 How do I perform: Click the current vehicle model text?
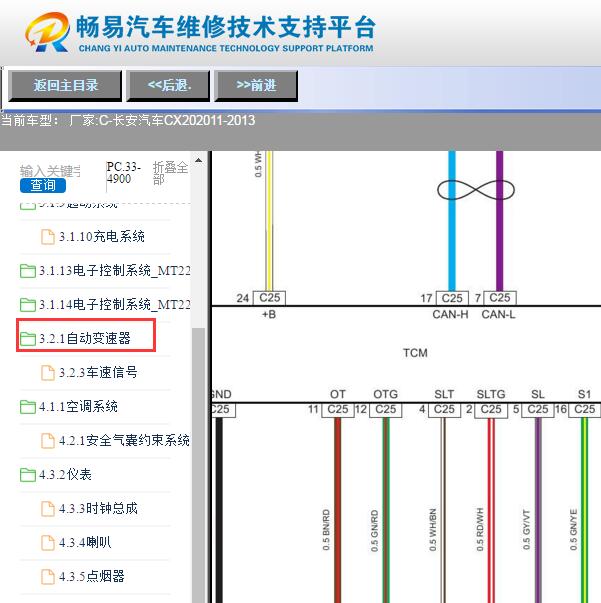pyautogui.click(x=128, y=120)
